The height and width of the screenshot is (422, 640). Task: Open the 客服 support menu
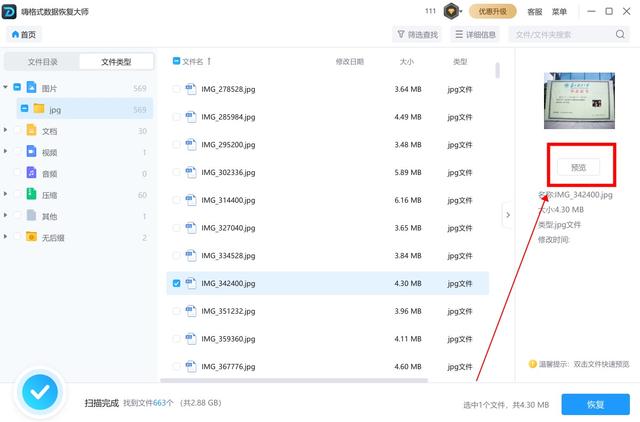[534, 12]
